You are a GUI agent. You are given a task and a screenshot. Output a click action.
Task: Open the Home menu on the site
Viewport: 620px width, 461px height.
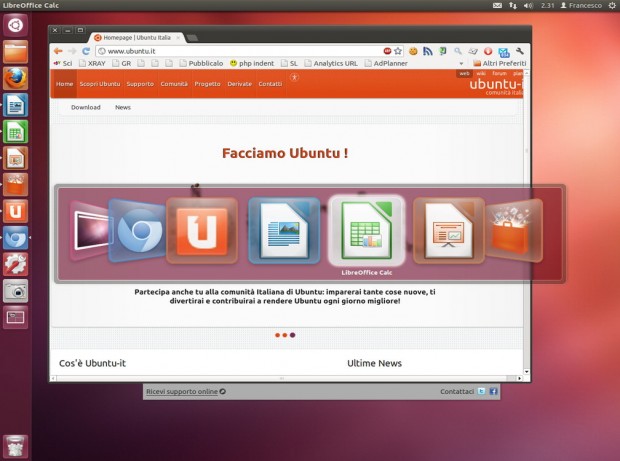[64, 84]
